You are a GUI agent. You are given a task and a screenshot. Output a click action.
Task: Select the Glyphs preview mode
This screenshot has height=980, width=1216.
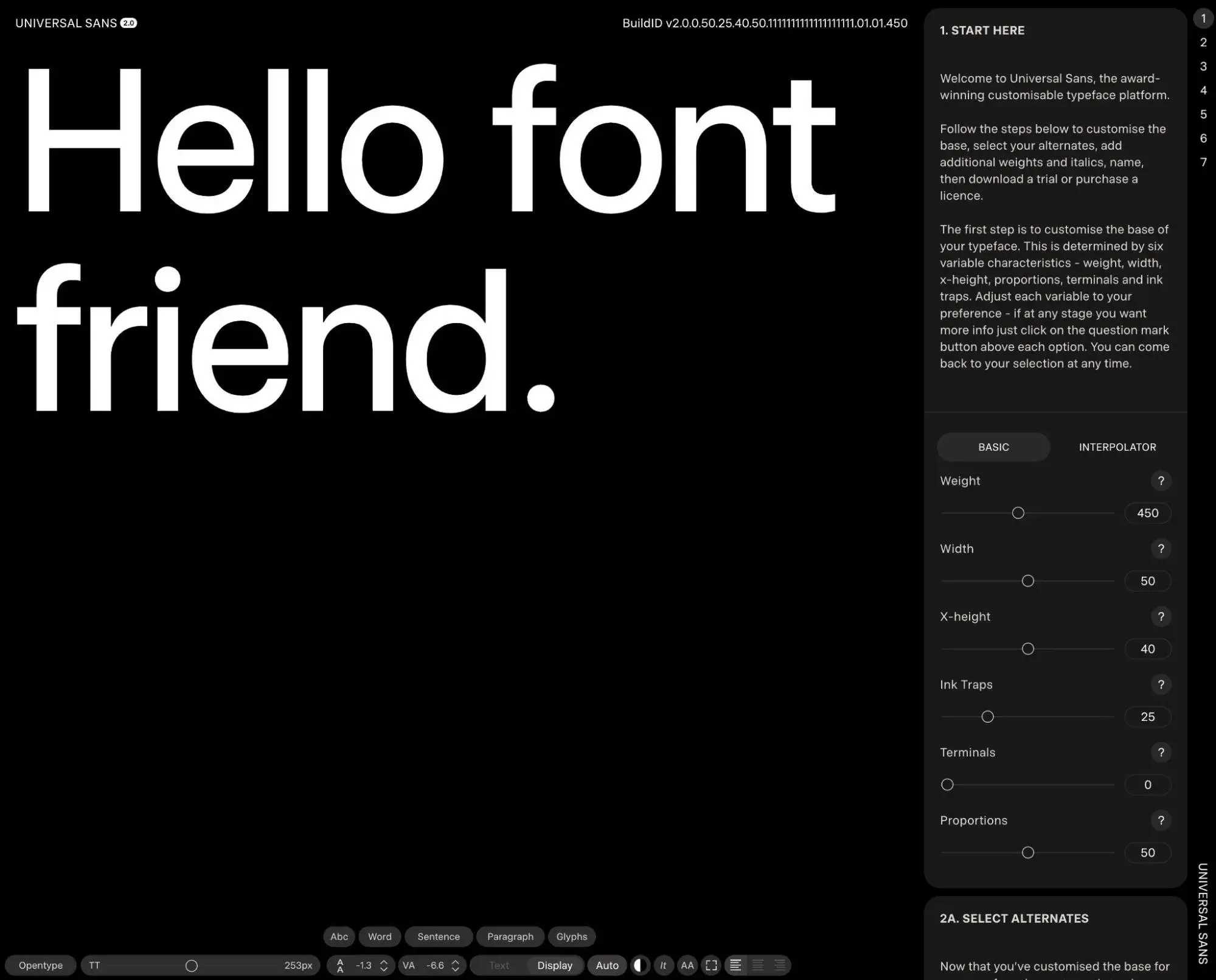click(571, 937)
